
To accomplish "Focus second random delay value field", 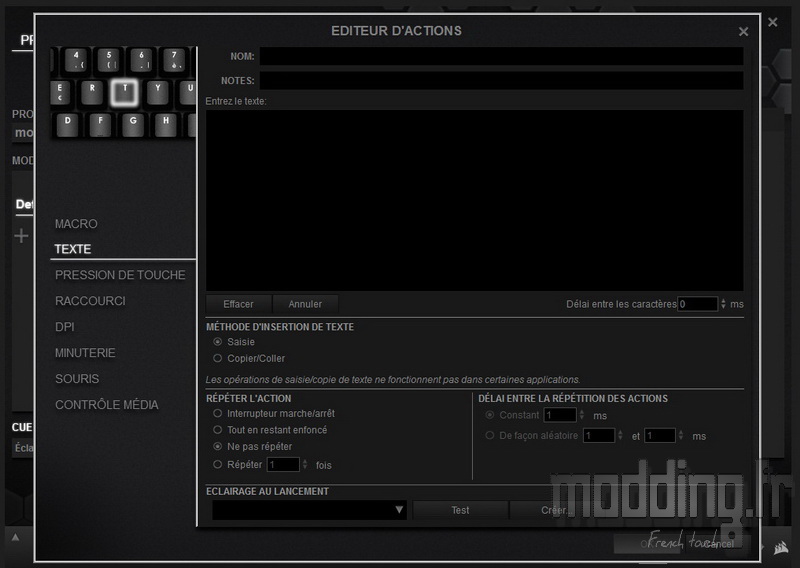I will click(x=660, y=435).
